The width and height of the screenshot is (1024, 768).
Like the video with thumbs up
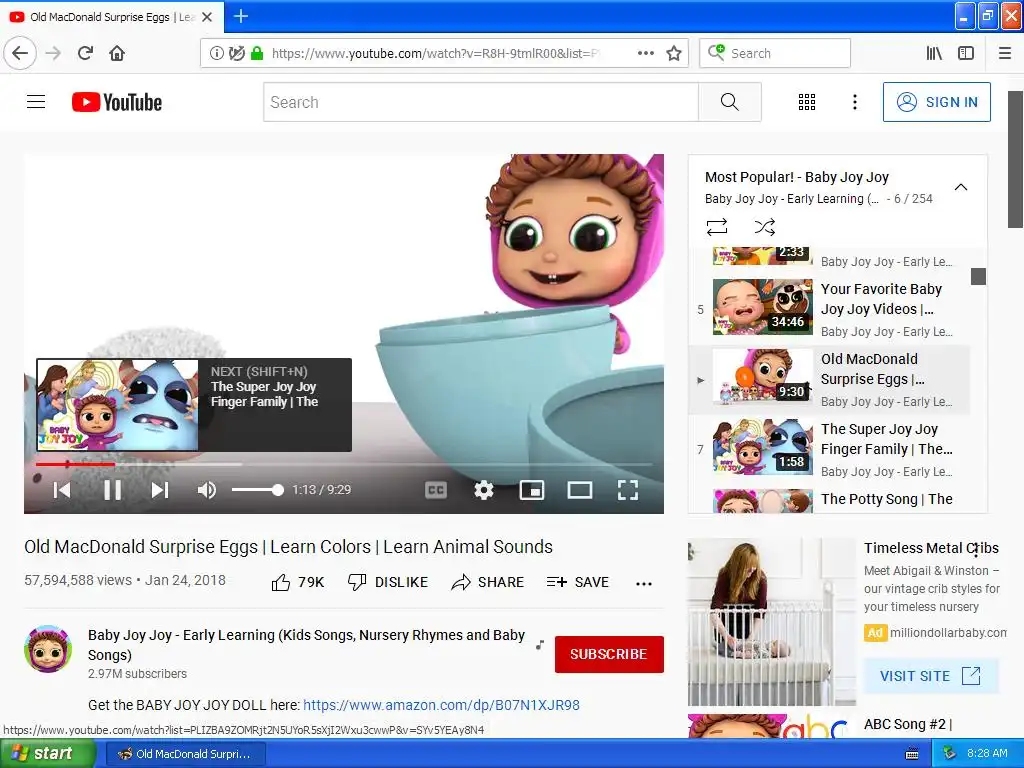click(298, 582)
